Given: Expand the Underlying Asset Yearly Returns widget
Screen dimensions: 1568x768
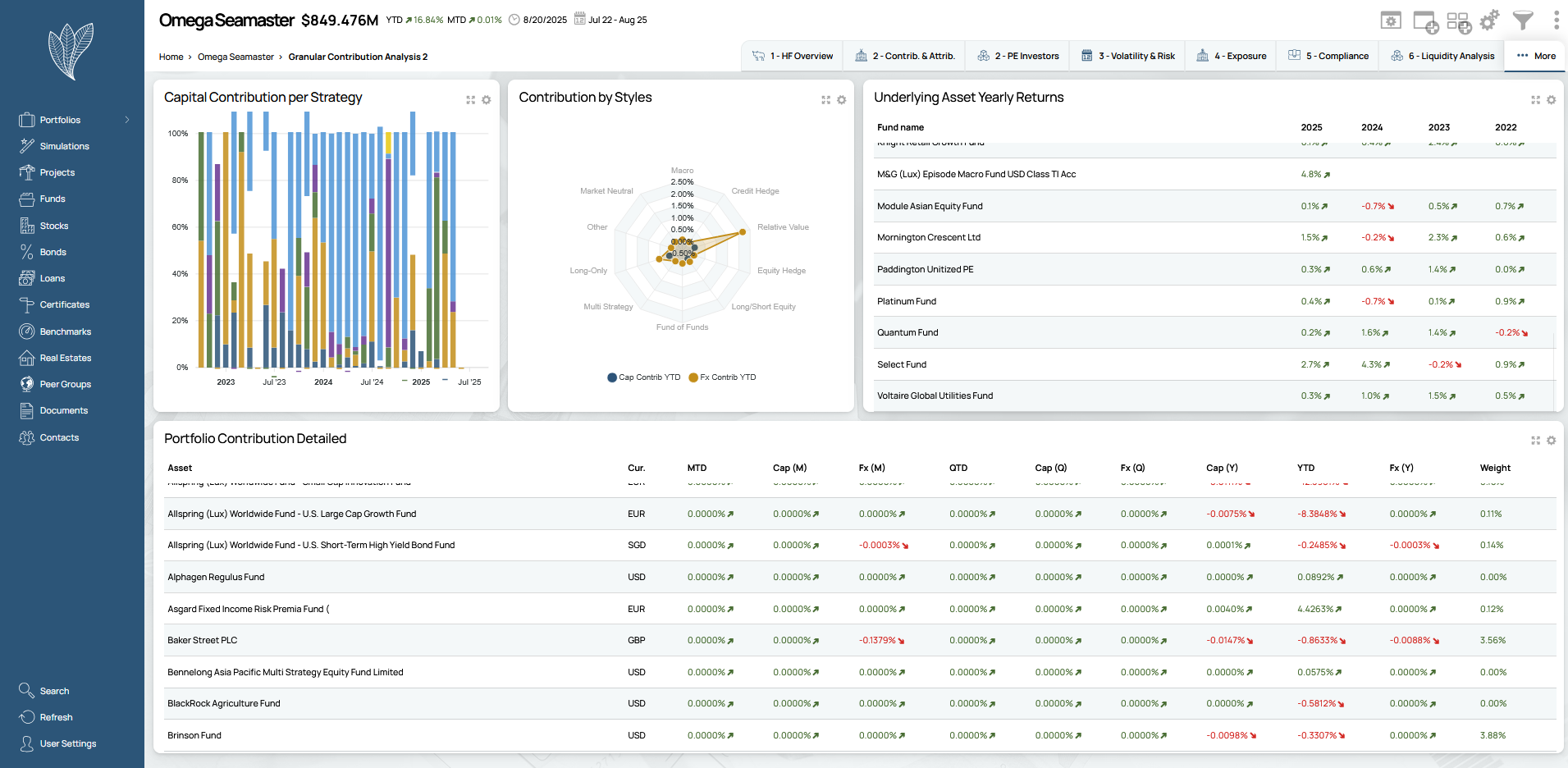Looking at the screenshot, I should [x=1535, y=100].
